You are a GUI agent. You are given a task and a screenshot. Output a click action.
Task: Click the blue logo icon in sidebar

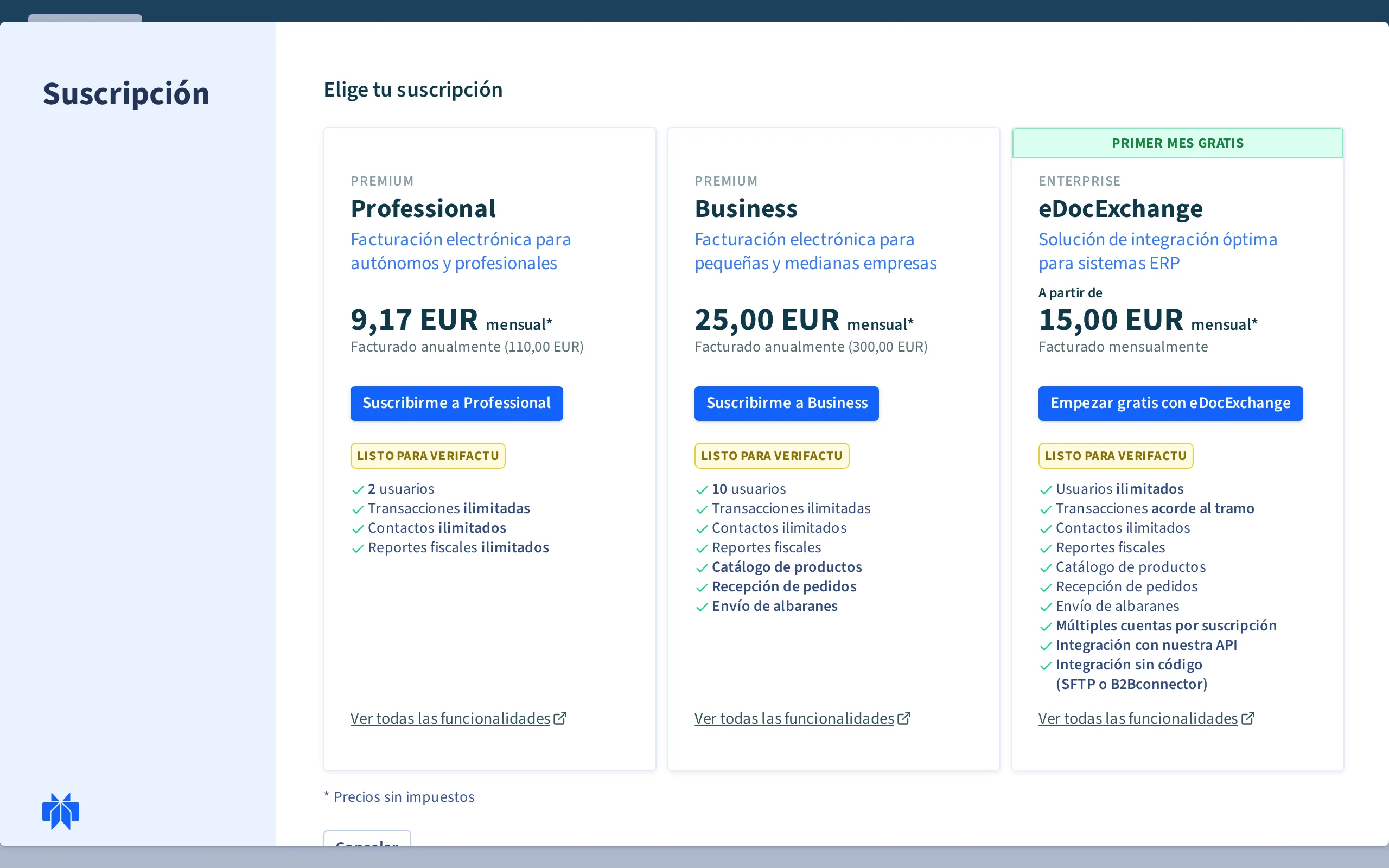click(x=61, y=811)
